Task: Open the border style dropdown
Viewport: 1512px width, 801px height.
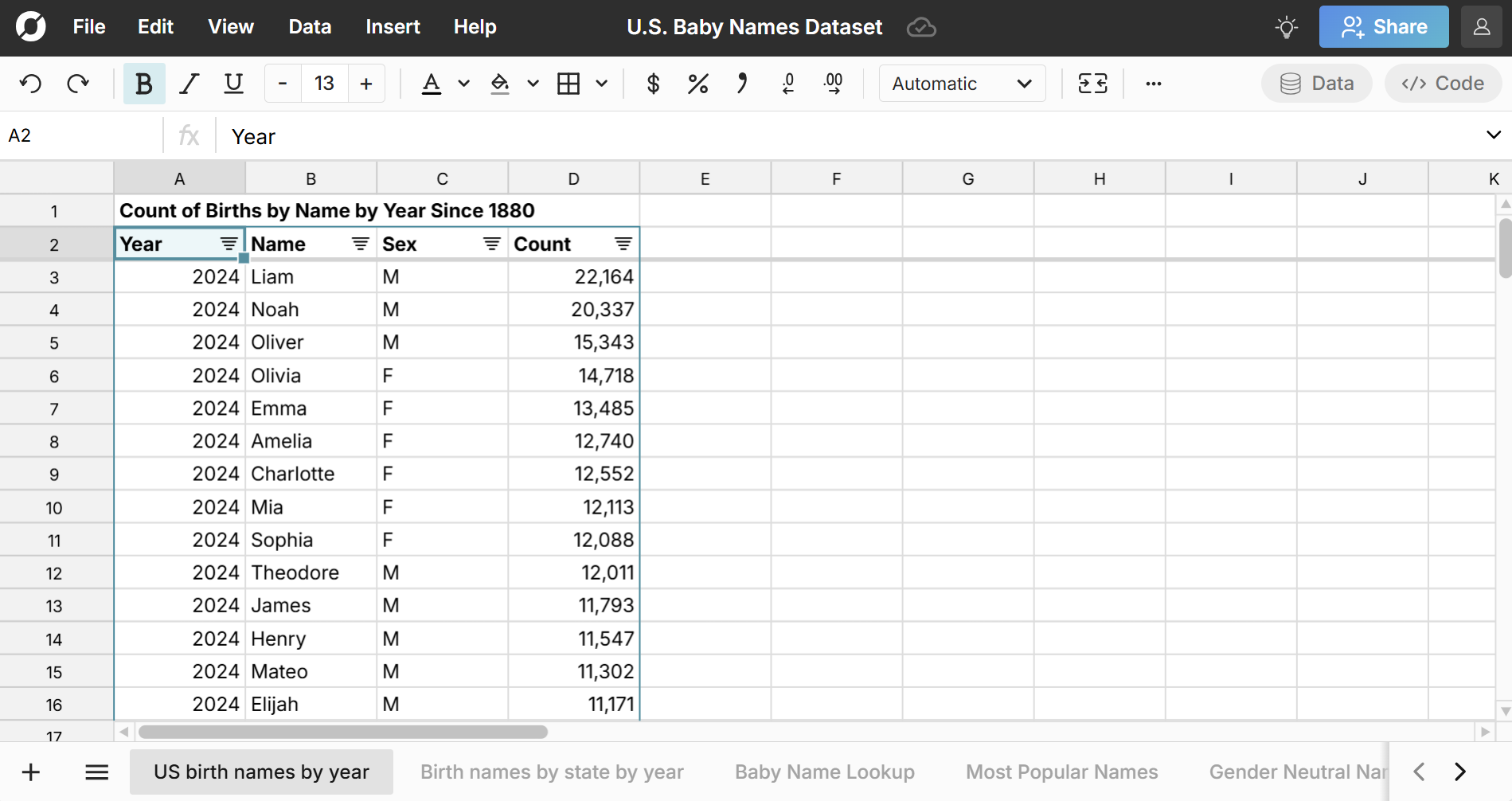Action: 602,83
